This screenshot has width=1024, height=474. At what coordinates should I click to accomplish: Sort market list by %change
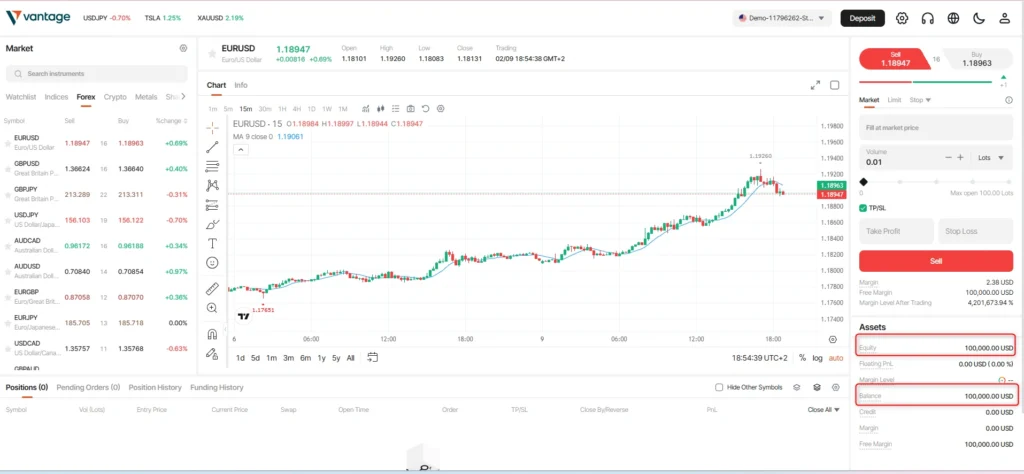(172, 121)
